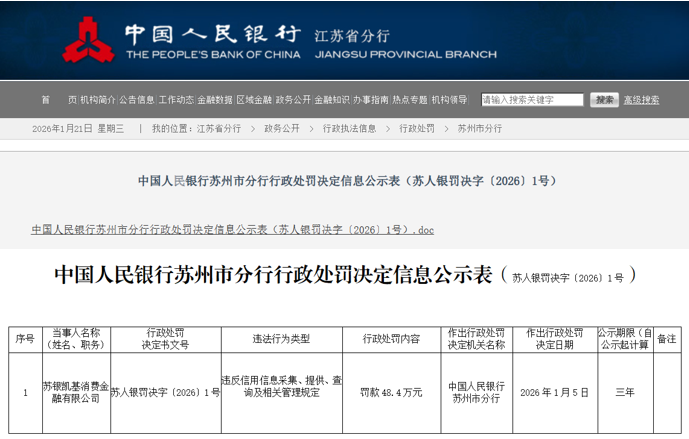Open the 首页 home navigation item

click(x=59, y=100)
